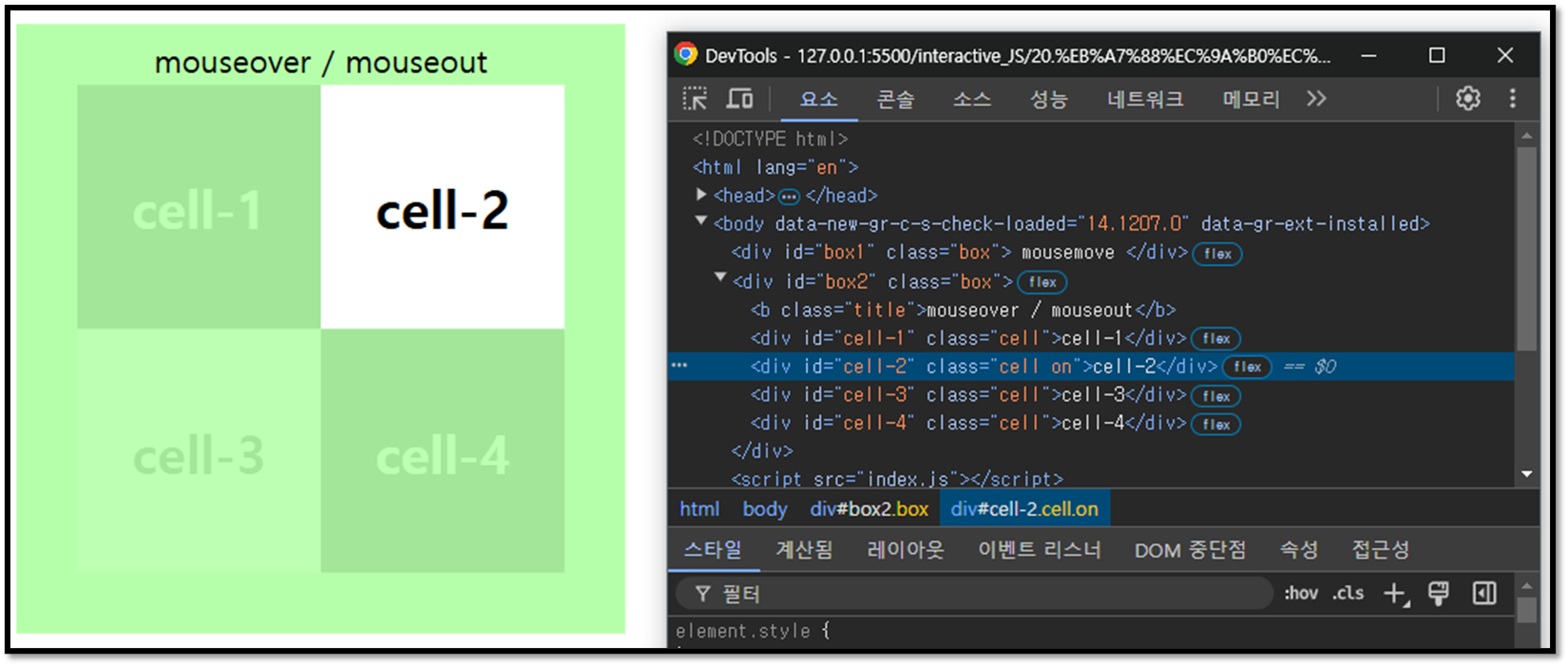This screenshot has height=666, width=1568.
Task: Select the closing </div> line of box2
Action: 761,451
